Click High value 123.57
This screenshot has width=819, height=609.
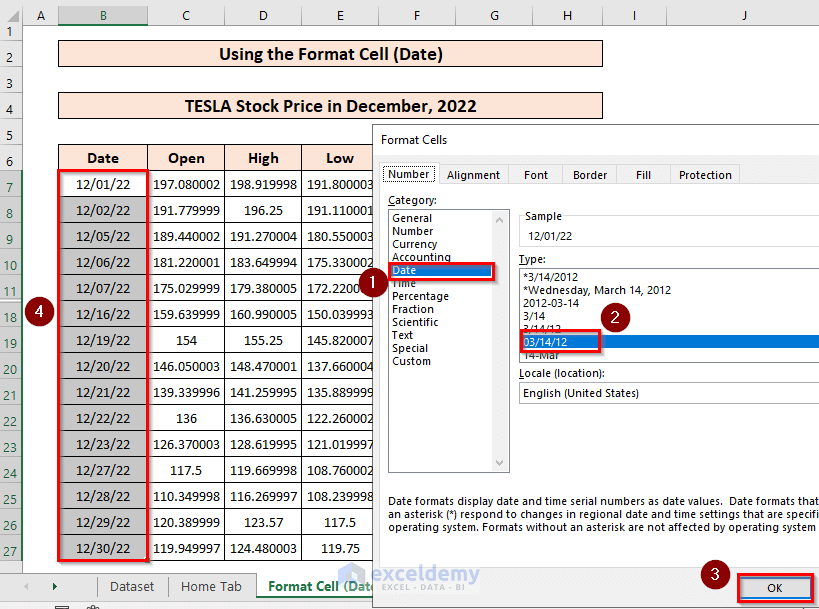263,522
